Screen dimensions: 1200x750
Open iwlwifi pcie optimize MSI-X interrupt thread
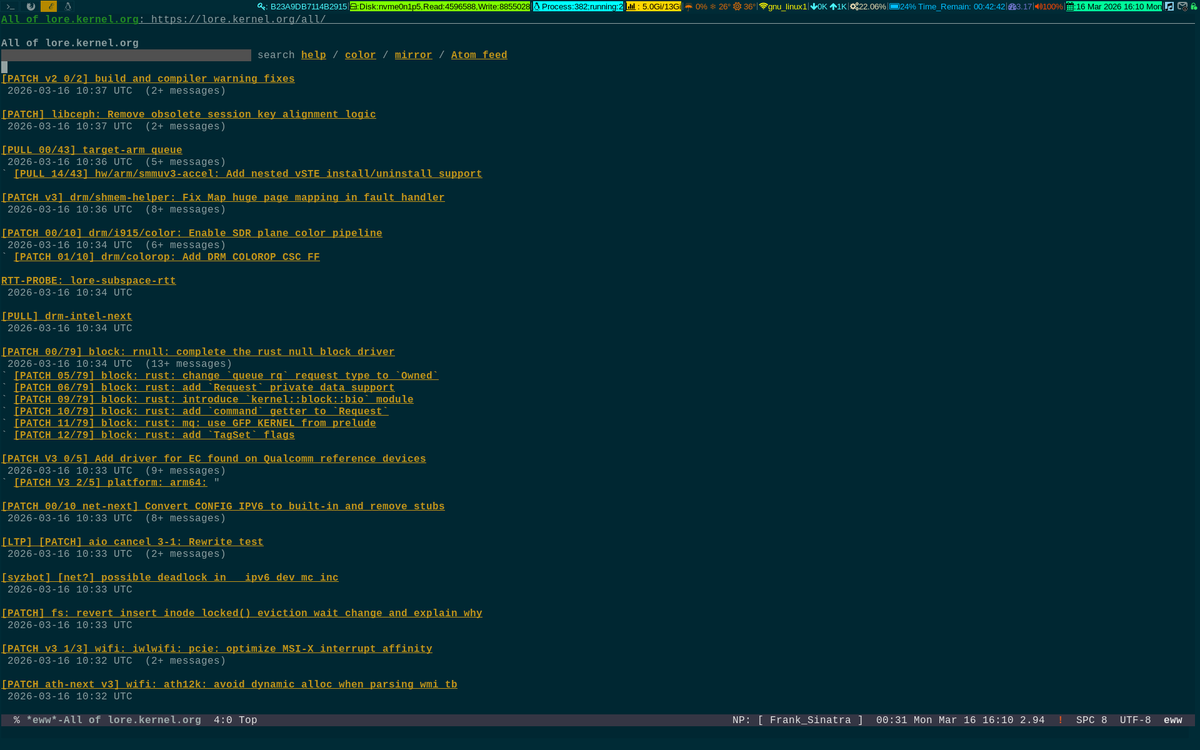[x=216, y=649]
